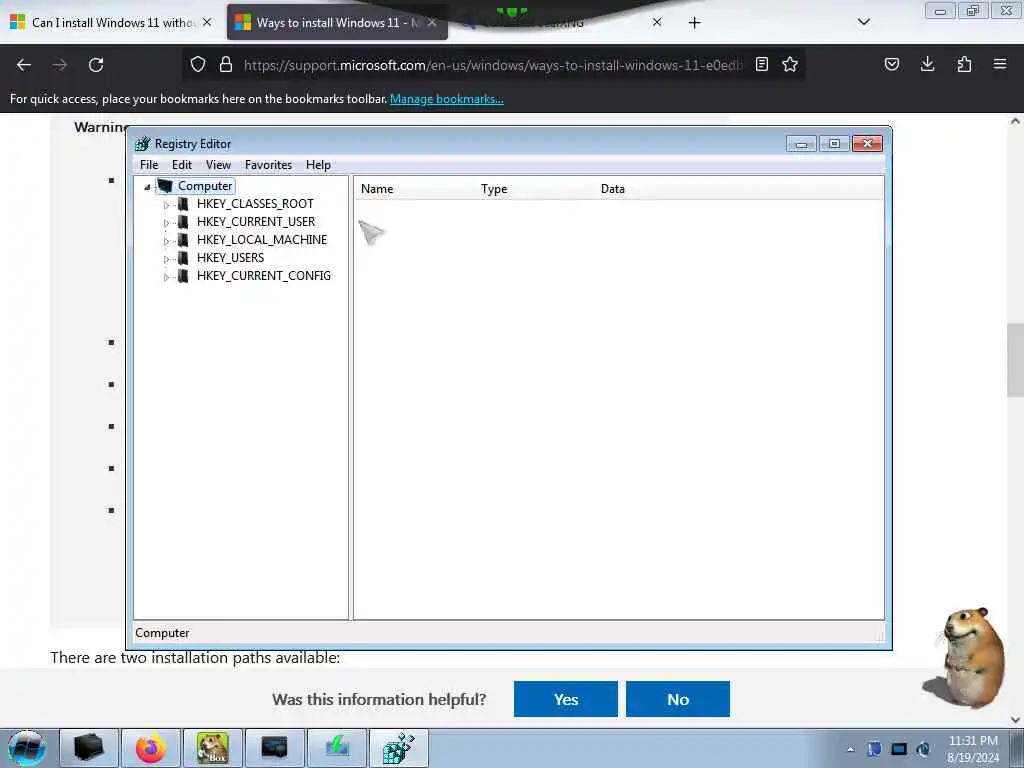The image size is (1024, 768).
Task: Collapse the Computer tree node
Action: coord(148,187)
